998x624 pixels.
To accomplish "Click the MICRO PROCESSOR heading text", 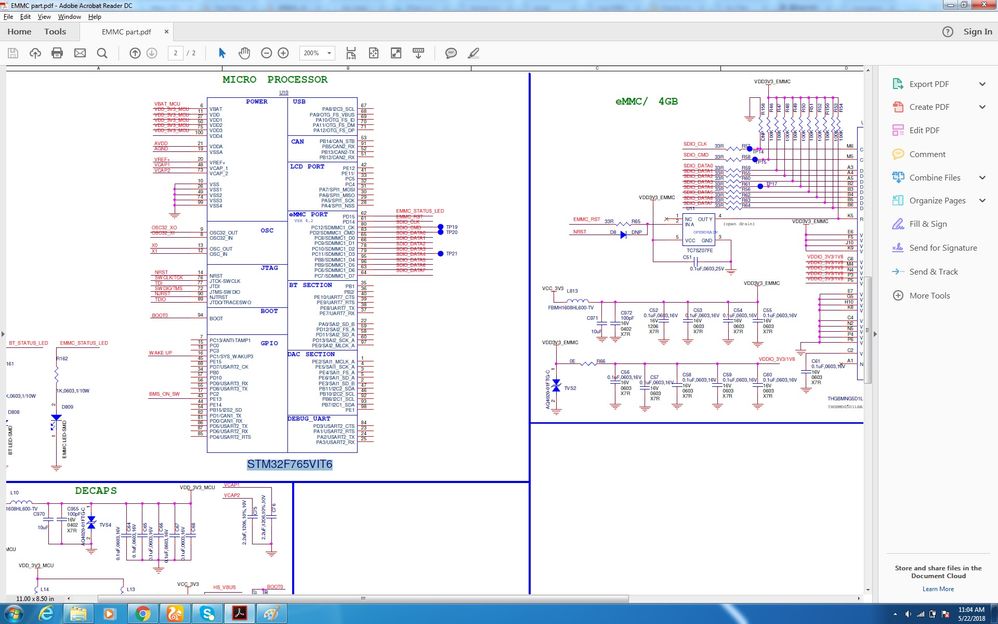I will point(275,80).
